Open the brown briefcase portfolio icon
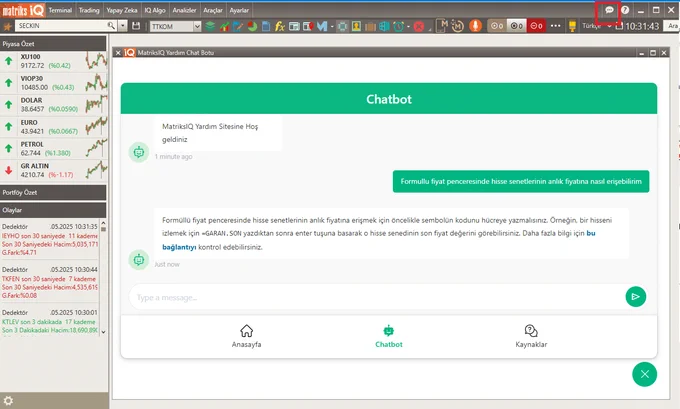The height and width of the screenshot is (409, 680). (370, 27)
